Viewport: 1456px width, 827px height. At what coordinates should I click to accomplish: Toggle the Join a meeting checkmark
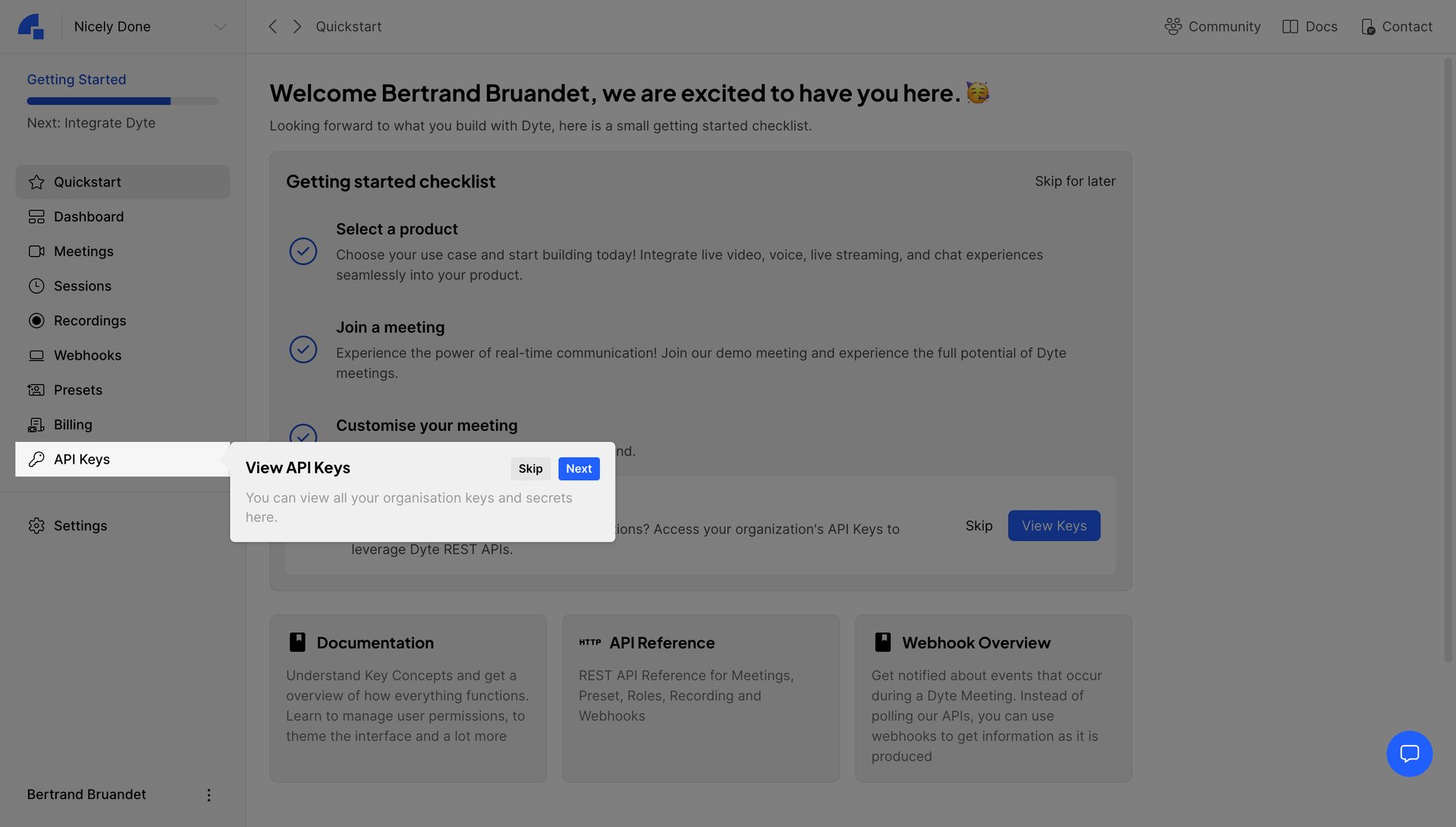point(303,349)
